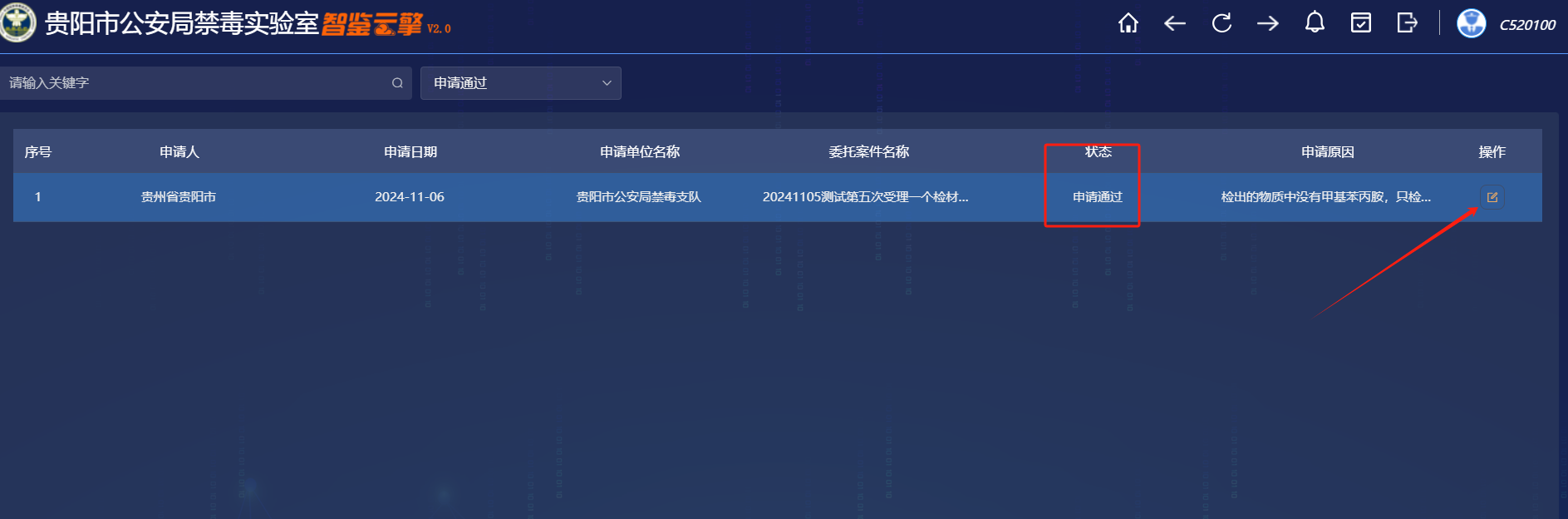This screenshot has width=1568, height=519.
Task: Open the C520100 account name
Action: click(1526, 25)
